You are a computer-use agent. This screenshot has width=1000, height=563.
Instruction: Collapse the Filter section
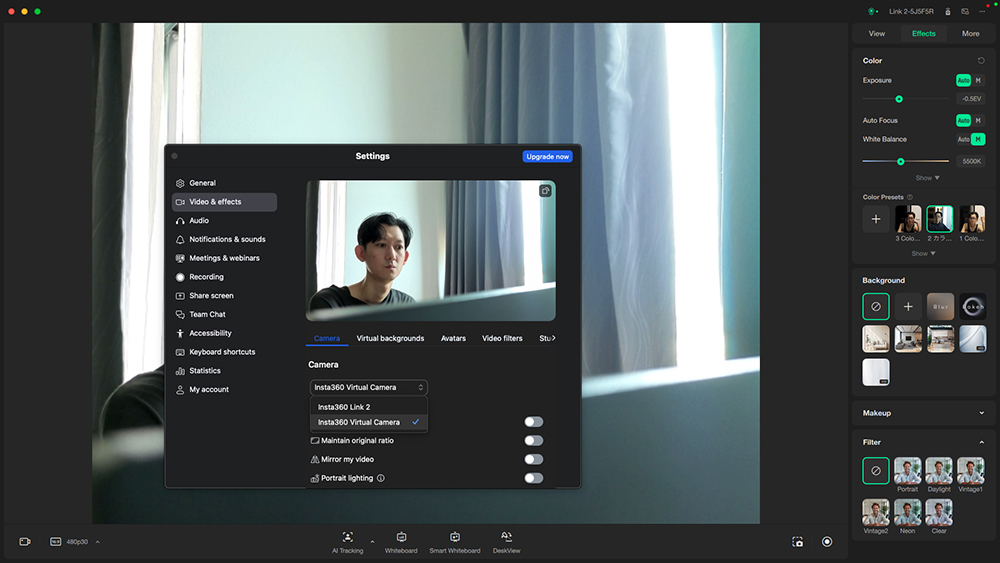click(981, 442)
